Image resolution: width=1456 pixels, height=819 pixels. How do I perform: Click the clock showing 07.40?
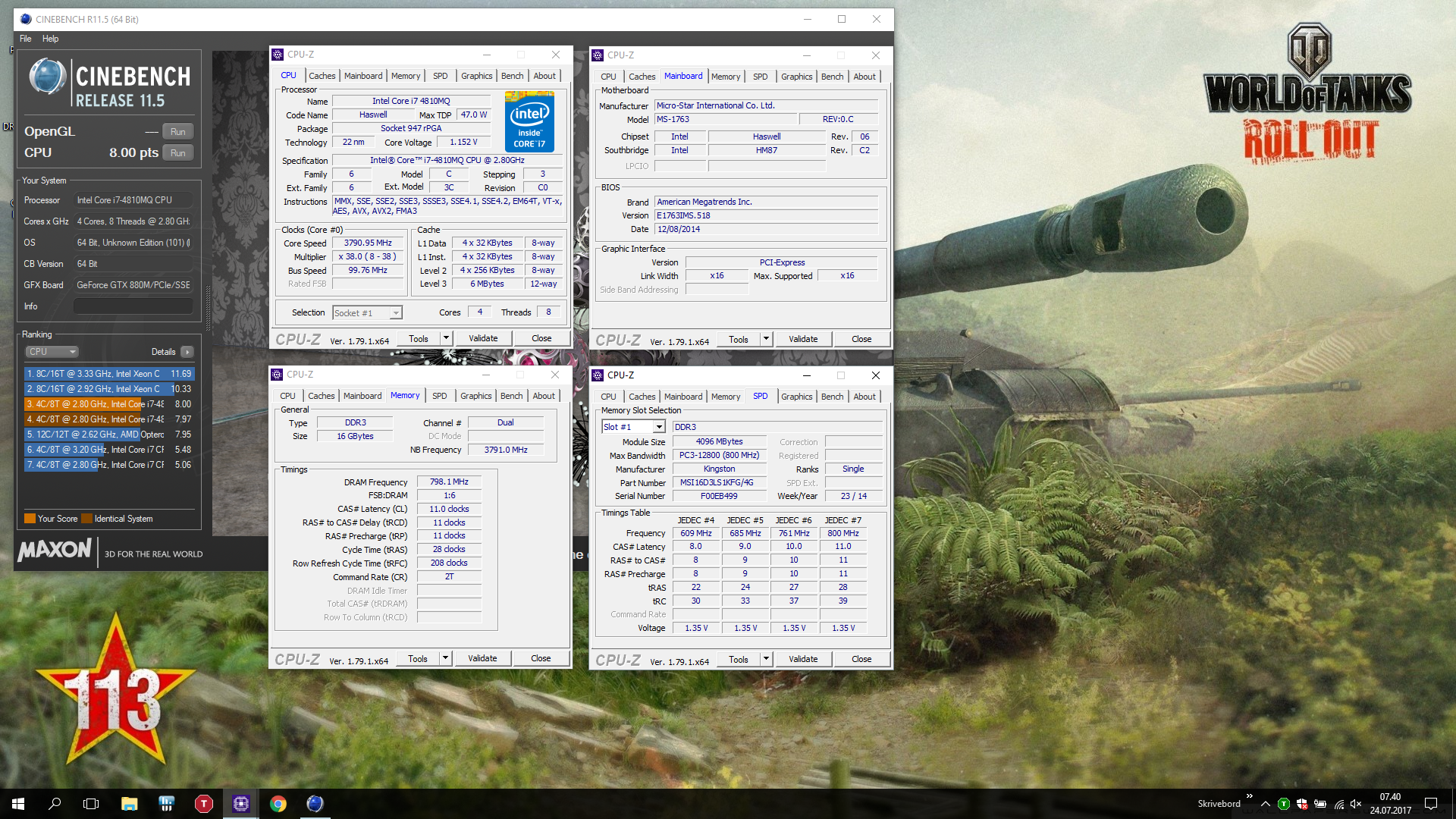tap(1390, 797)
